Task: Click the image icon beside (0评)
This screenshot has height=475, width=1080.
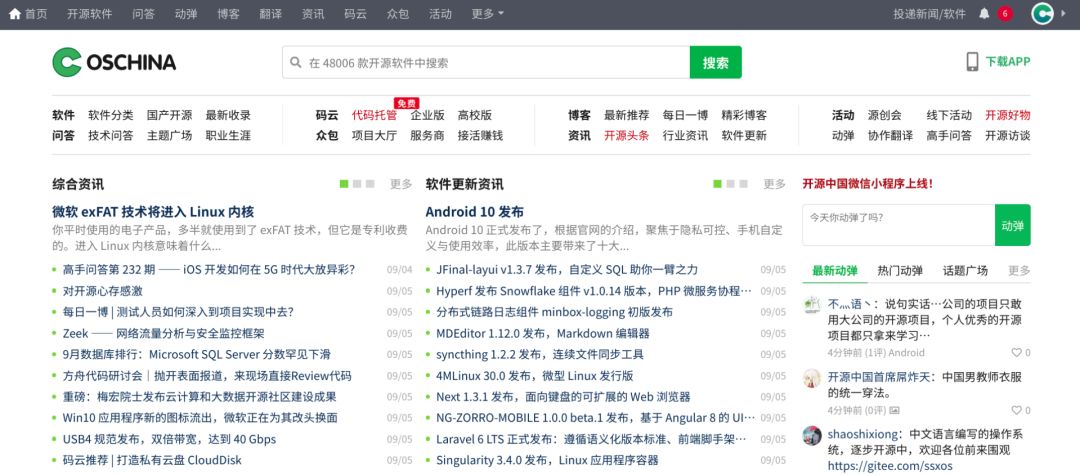Action: tap(895, 410)
